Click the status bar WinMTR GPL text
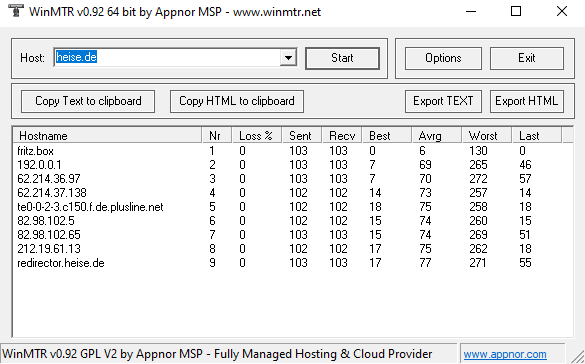 pos(217,354)
